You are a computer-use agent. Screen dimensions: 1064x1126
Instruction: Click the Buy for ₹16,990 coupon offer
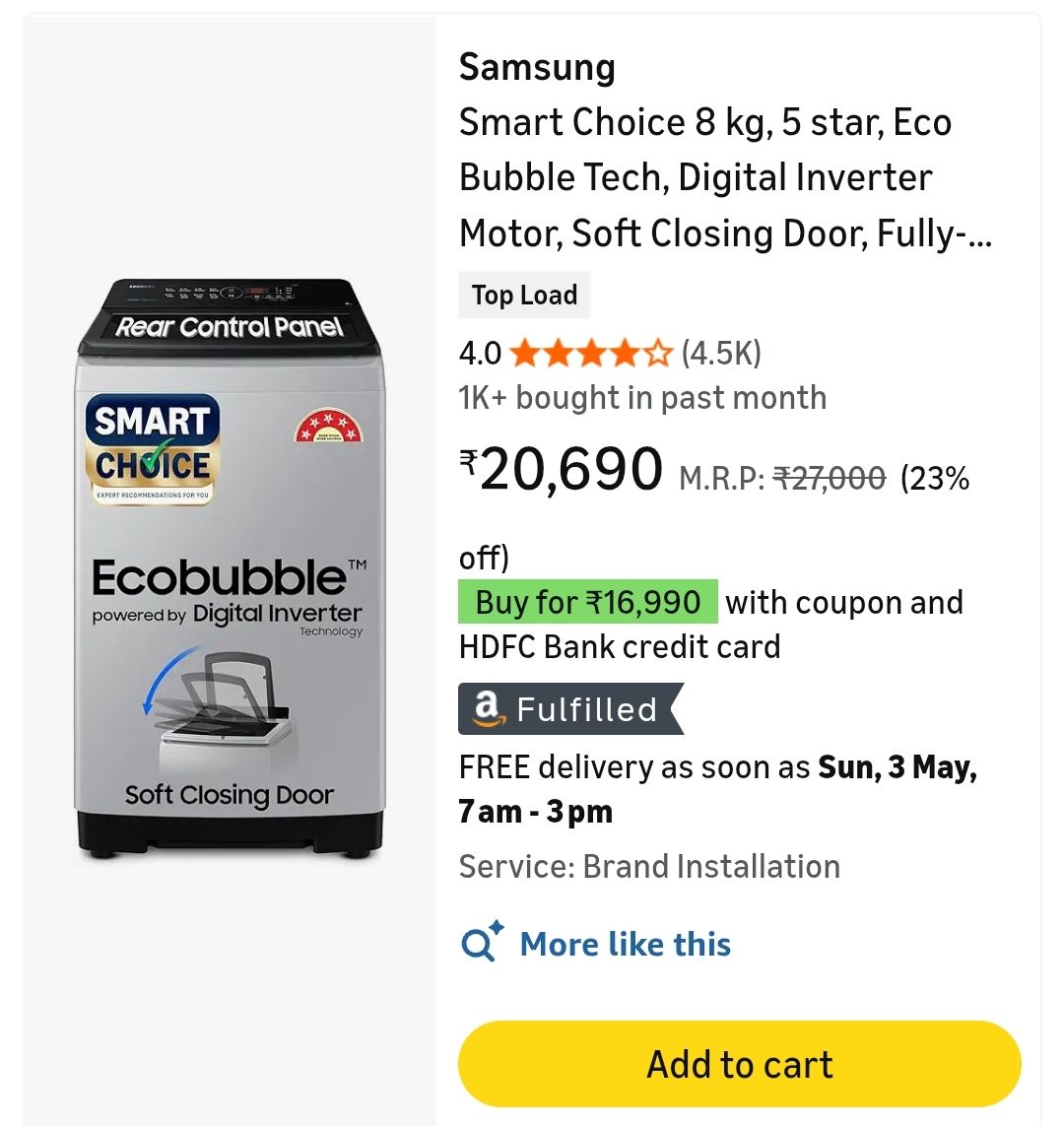coord(588,602)
